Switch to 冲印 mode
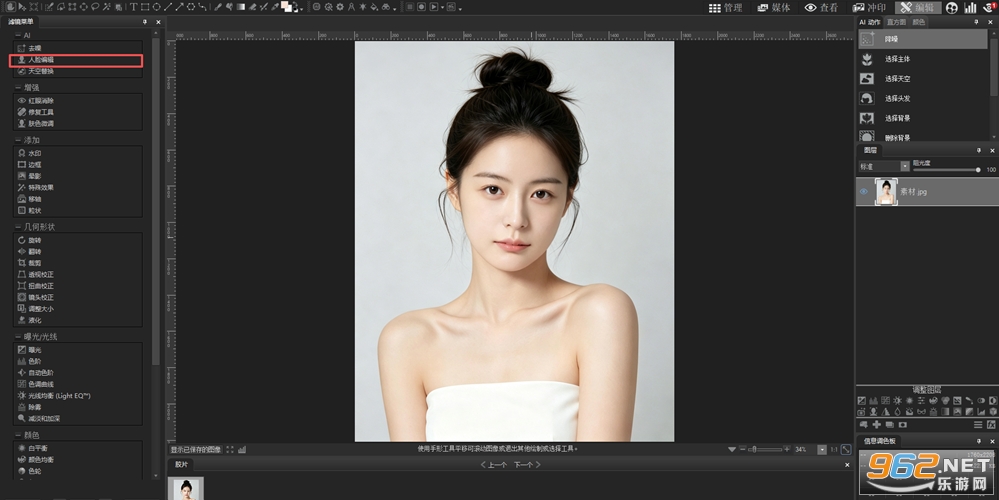The image size is (999, 500). (x=870, y=8)
